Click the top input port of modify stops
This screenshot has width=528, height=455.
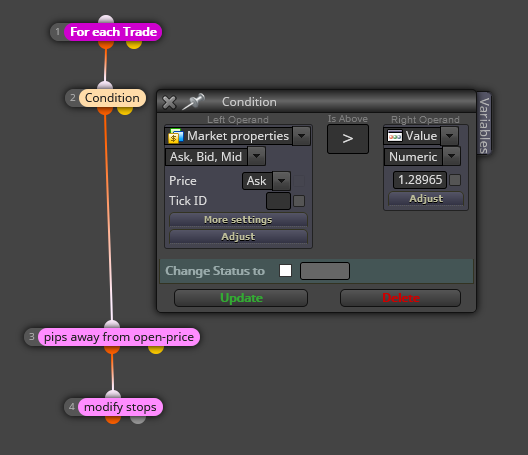click(x=113, y=394)
